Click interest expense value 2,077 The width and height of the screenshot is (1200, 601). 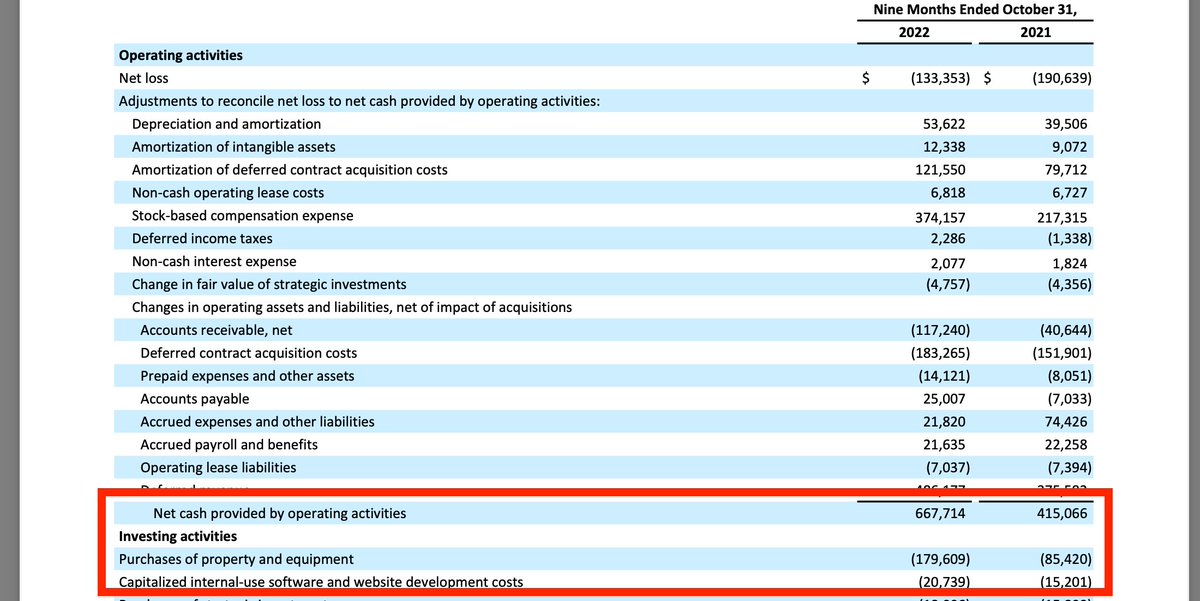click(948, 263)
